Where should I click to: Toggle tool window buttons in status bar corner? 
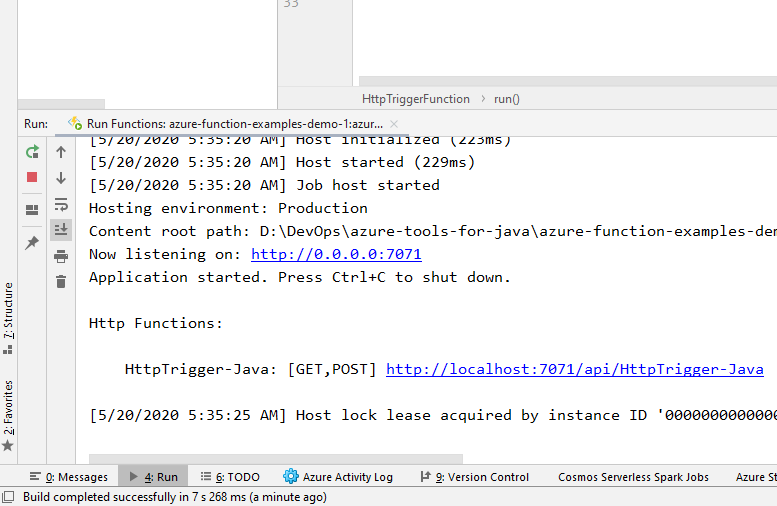pos(8,497)
